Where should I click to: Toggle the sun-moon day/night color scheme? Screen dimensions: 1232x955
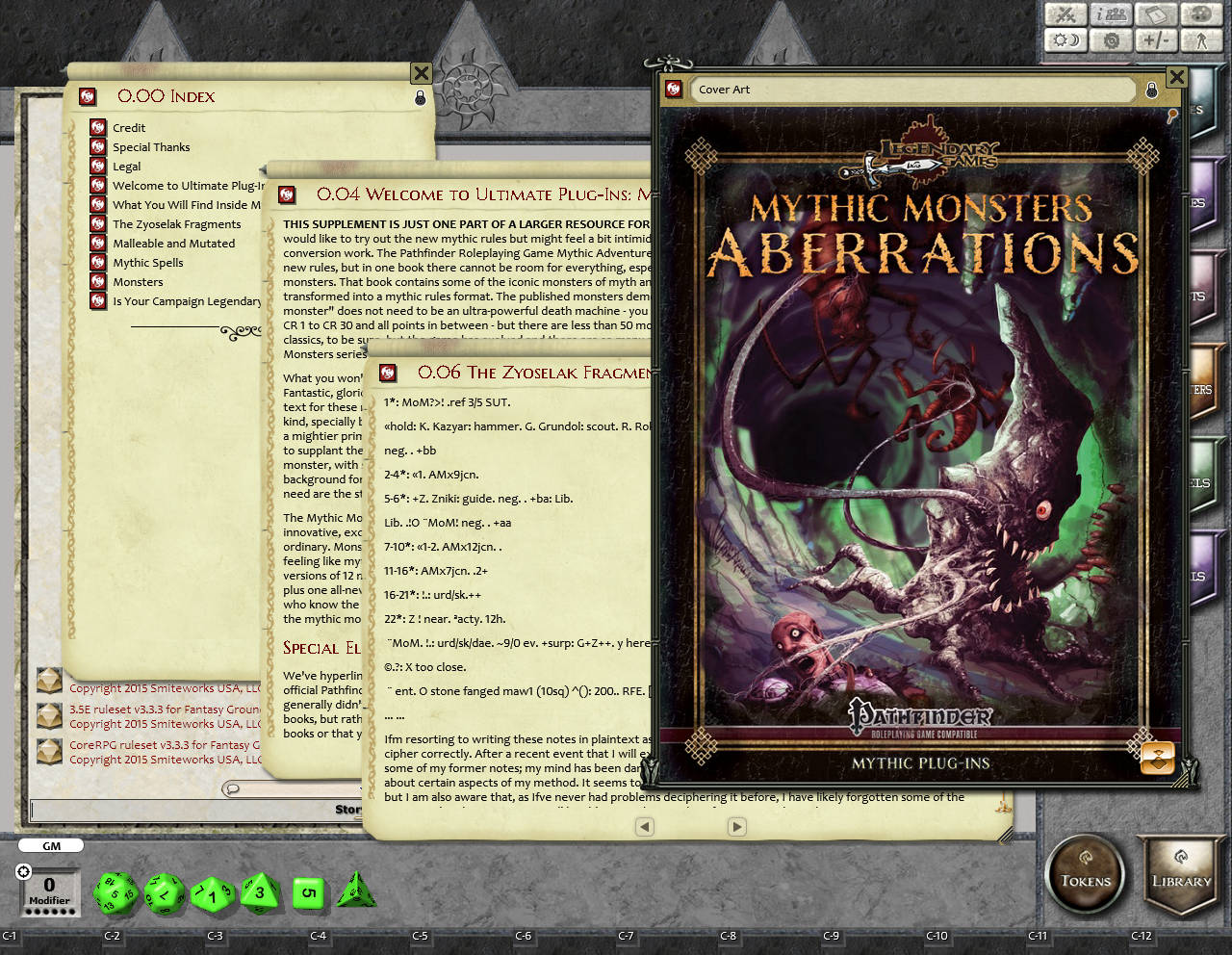(1065, 40)
